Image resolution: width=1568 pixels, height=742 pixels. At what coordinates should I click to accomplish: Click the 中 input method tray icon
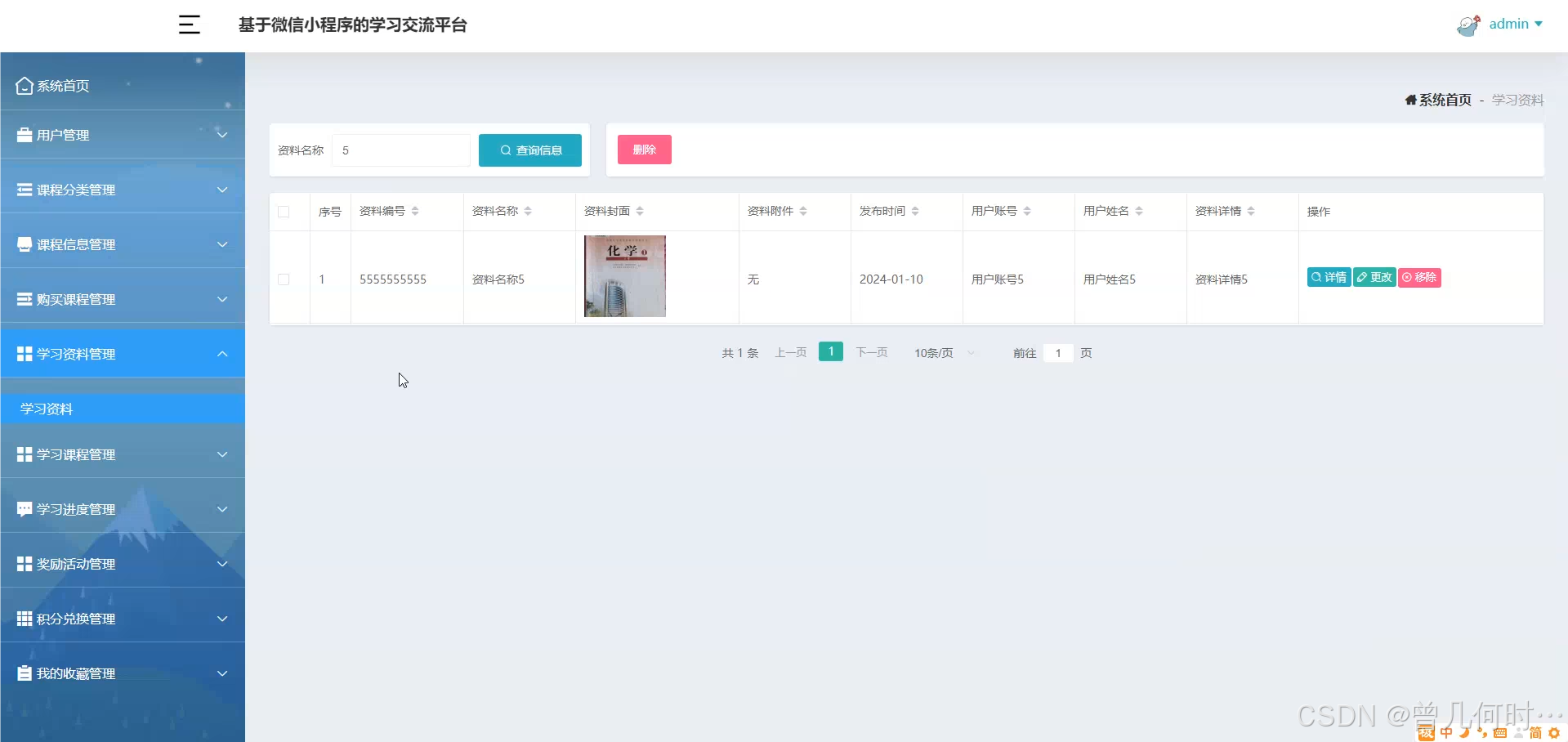1447,733
